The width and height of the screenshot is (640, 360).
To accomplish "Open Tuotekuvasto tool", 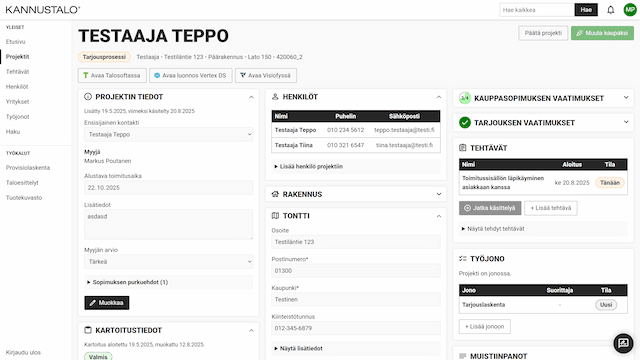I will 24,198.
